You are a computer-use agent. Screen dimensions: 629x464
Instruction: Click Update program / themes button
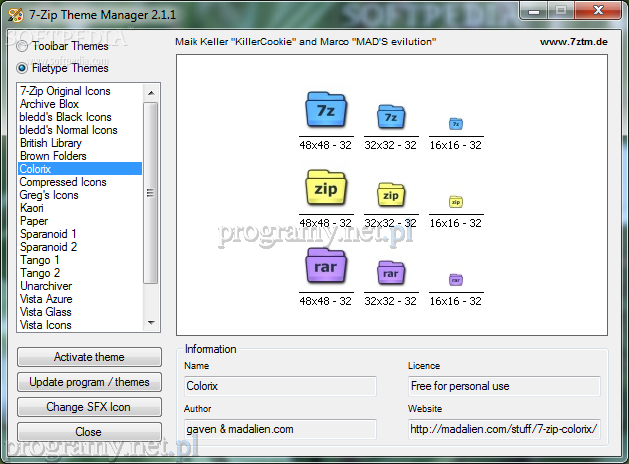click(x=89, y=382)
